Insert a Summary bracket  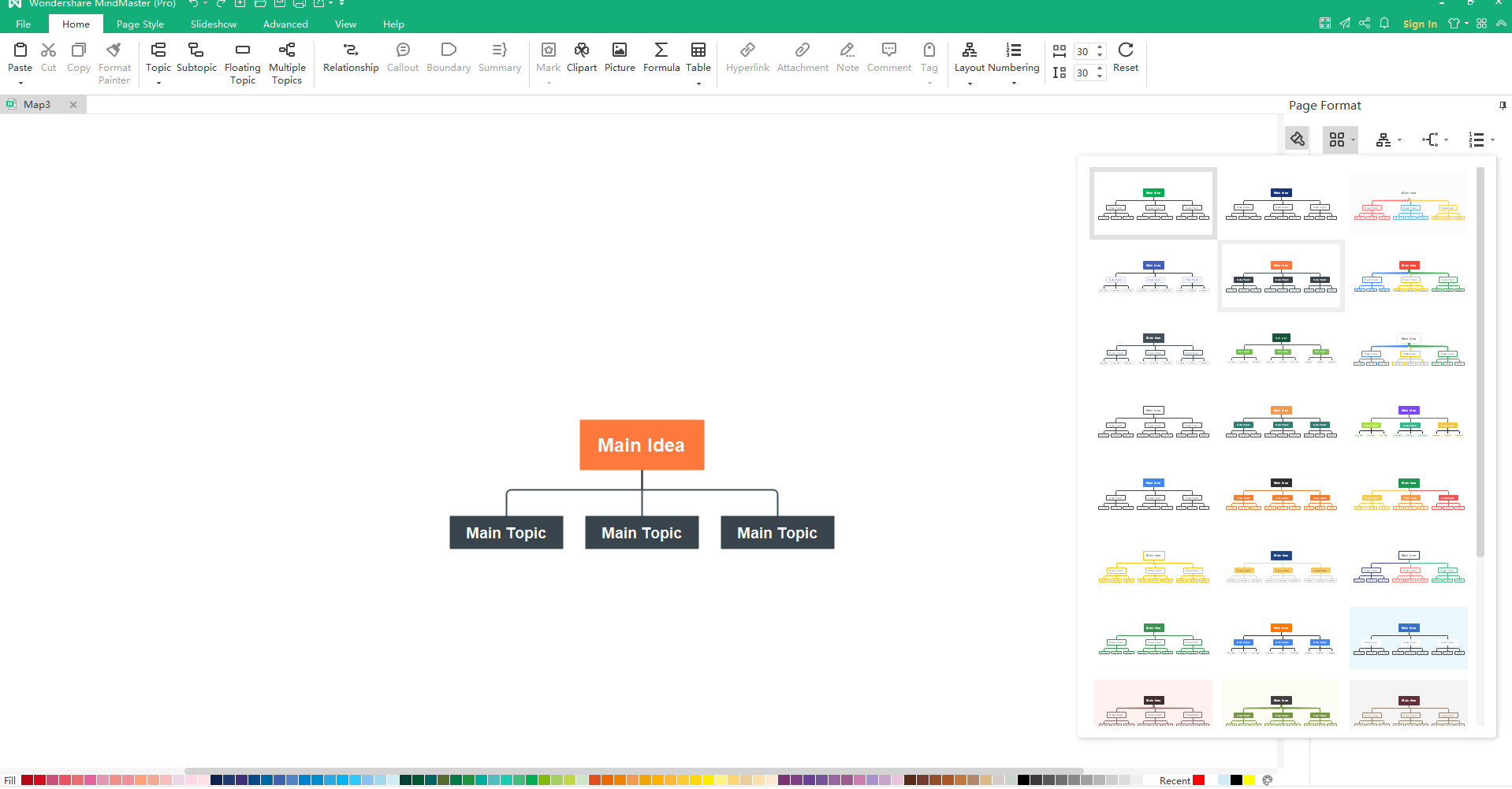click(x=500, y=58)
